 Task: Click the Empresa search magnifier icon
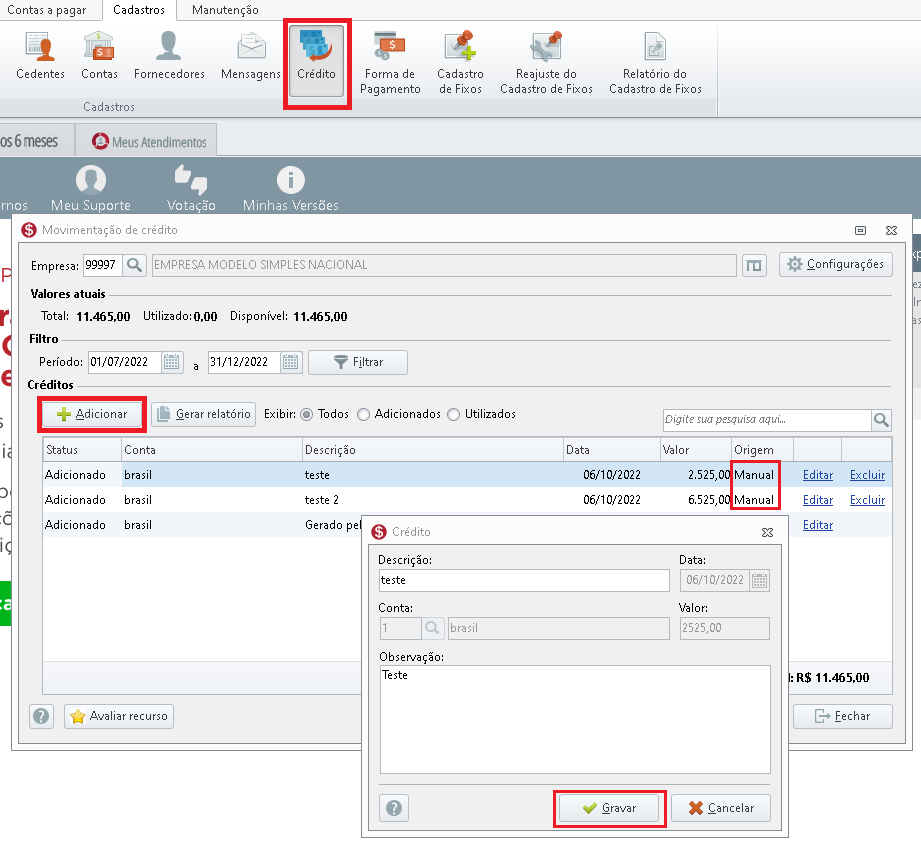pos(135,265)
